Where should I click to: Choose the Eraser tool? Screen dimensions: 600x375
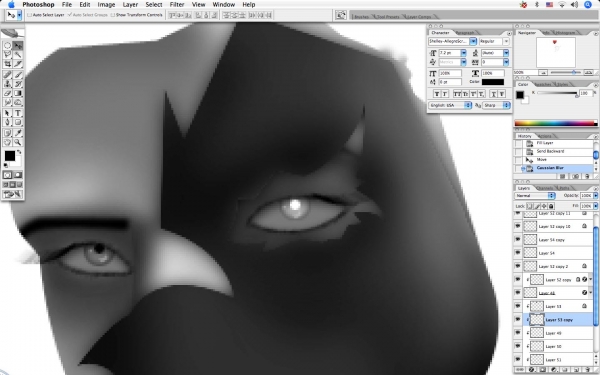click(x=7, y=93)
